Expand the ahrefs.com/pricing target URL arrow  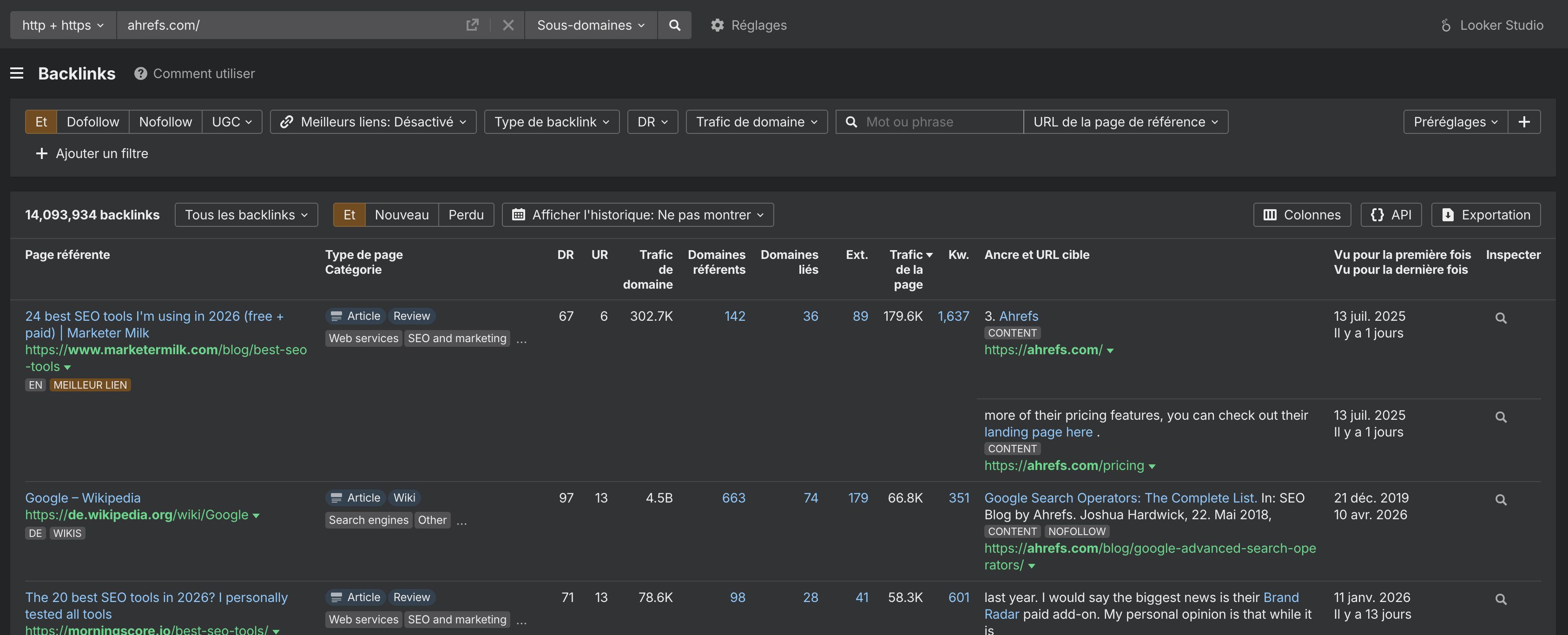click(x=1152, y=466)
